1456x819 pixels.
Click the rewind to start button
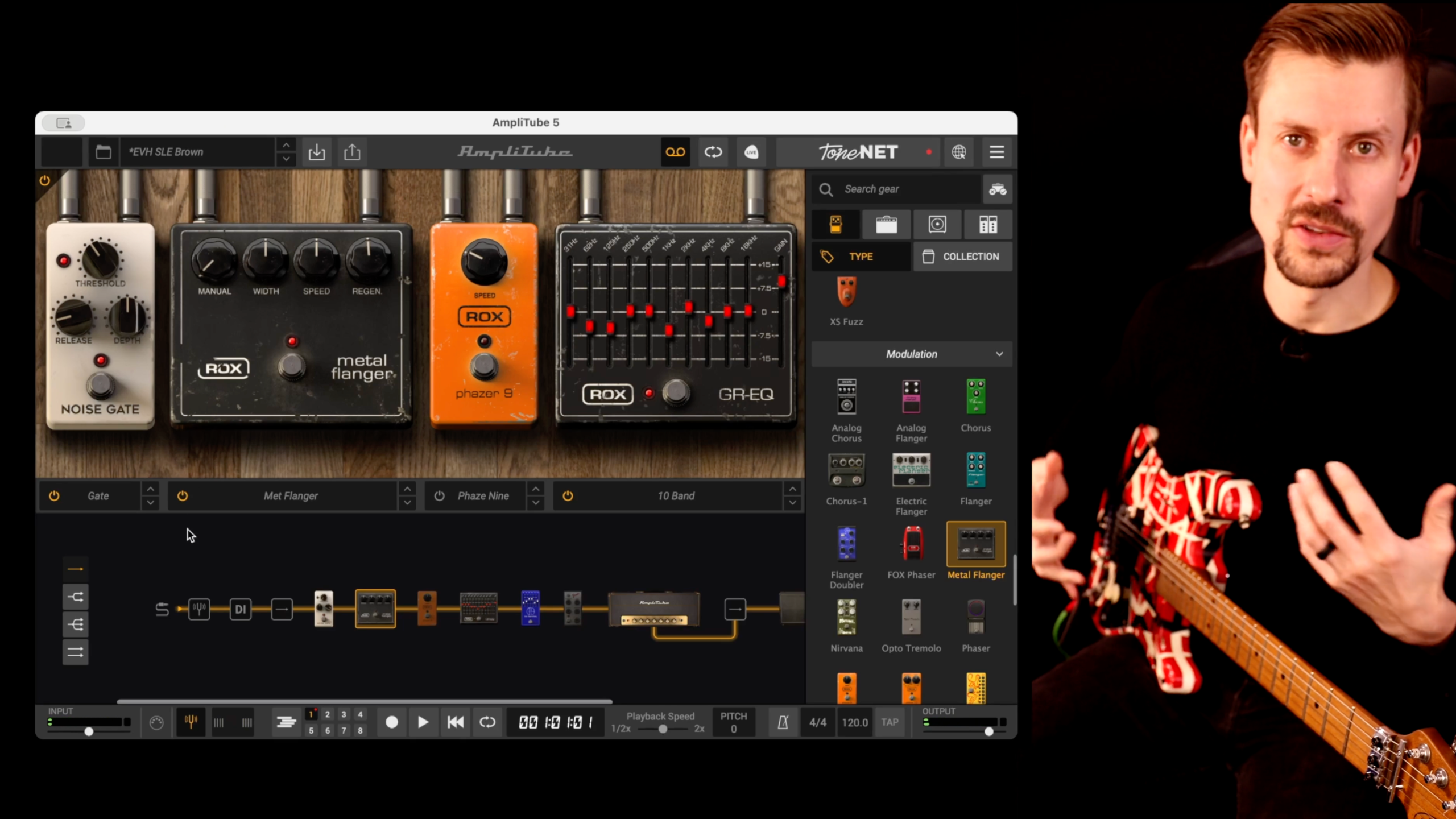[x=455, y=722]
